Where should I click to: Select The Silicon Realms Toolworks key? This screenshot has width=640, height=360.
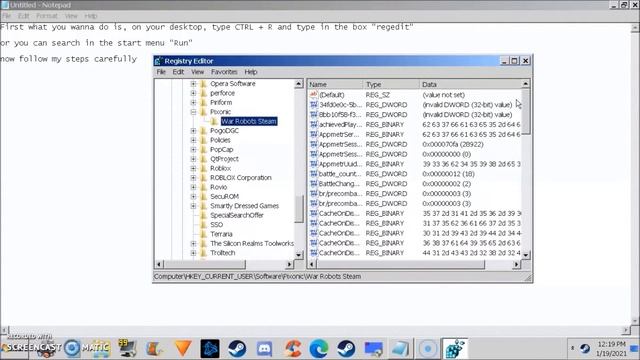(252, 243)
